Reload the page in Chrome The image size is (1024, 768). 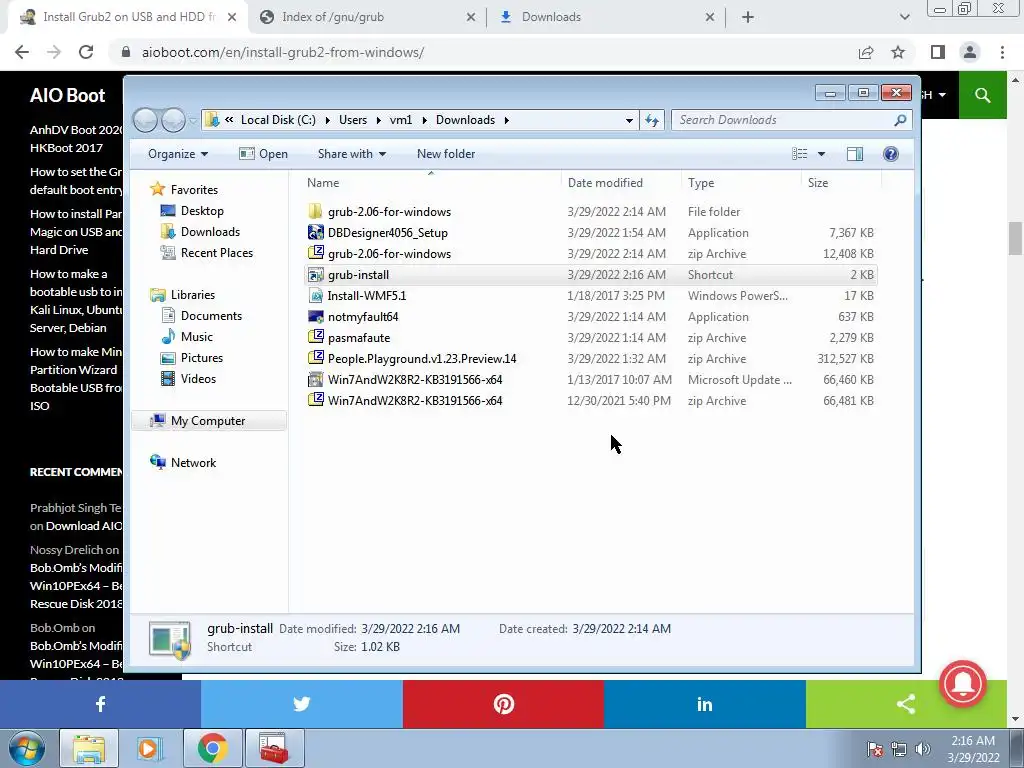(86, 52)
